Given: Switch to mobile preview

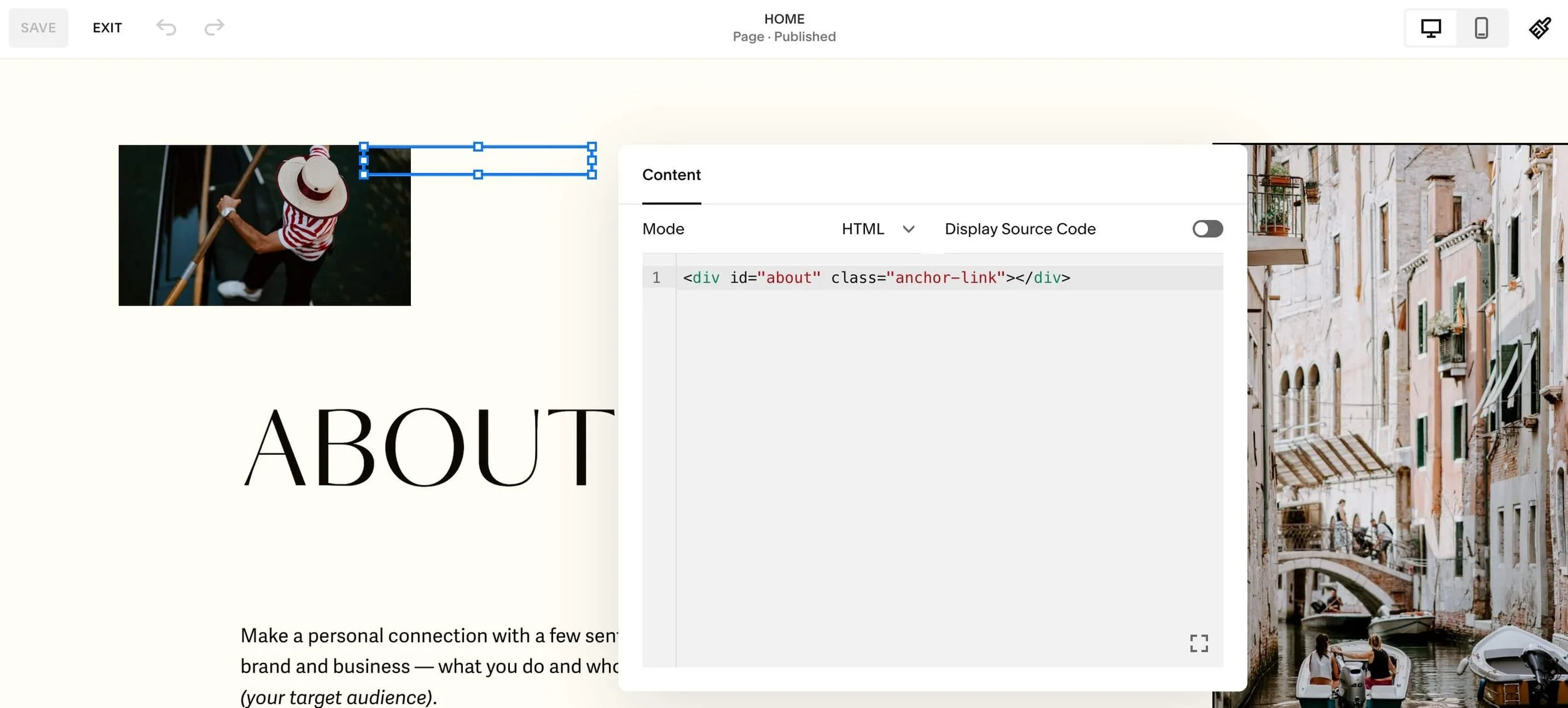Looking at the screenshot, I should [x=1481, y=28].
